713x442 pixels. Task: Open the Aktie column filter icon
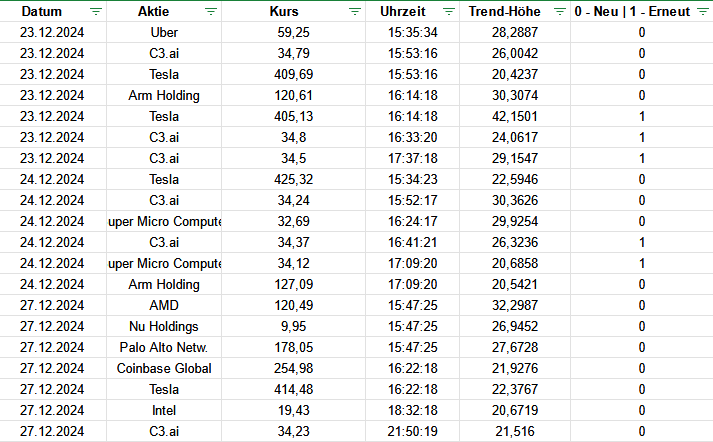click(210, 11)
